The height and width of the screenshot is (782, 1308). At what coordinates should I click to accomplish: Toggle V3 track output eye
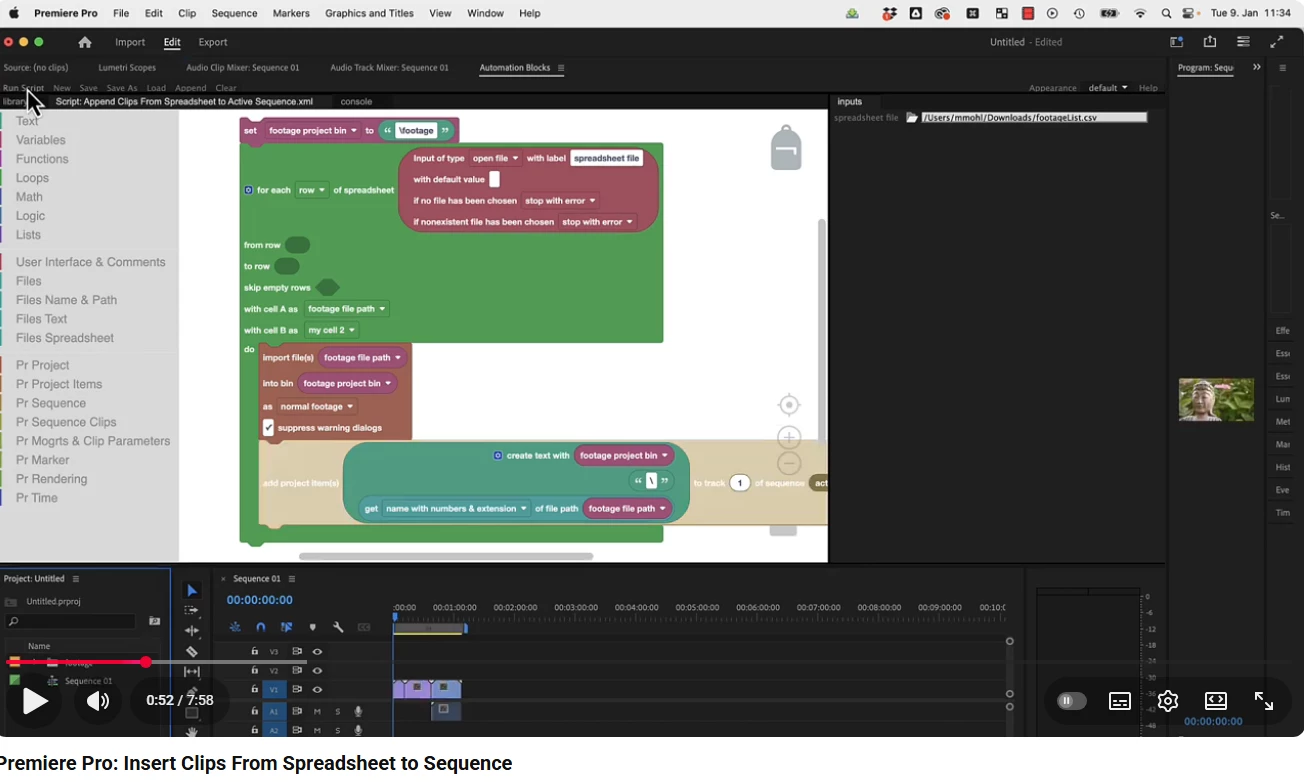(x=317, y=652)
